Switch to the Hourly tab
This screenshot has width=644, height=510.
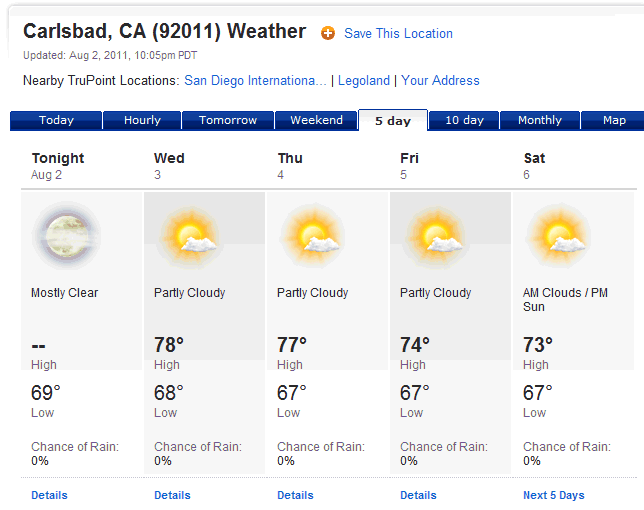pos(142,120)
